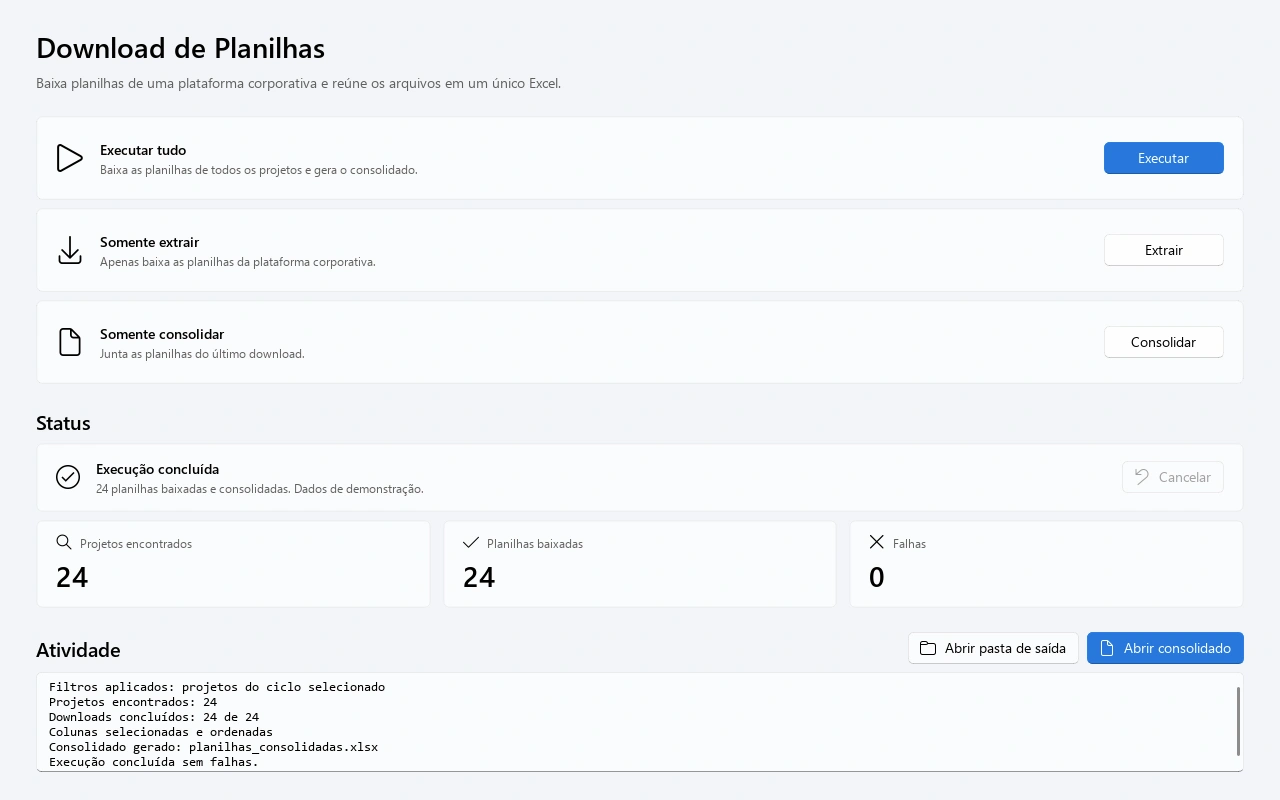Click the Somente extrair card title
1280x800 pixels.
pyautogui.click(x=149, y=242)
